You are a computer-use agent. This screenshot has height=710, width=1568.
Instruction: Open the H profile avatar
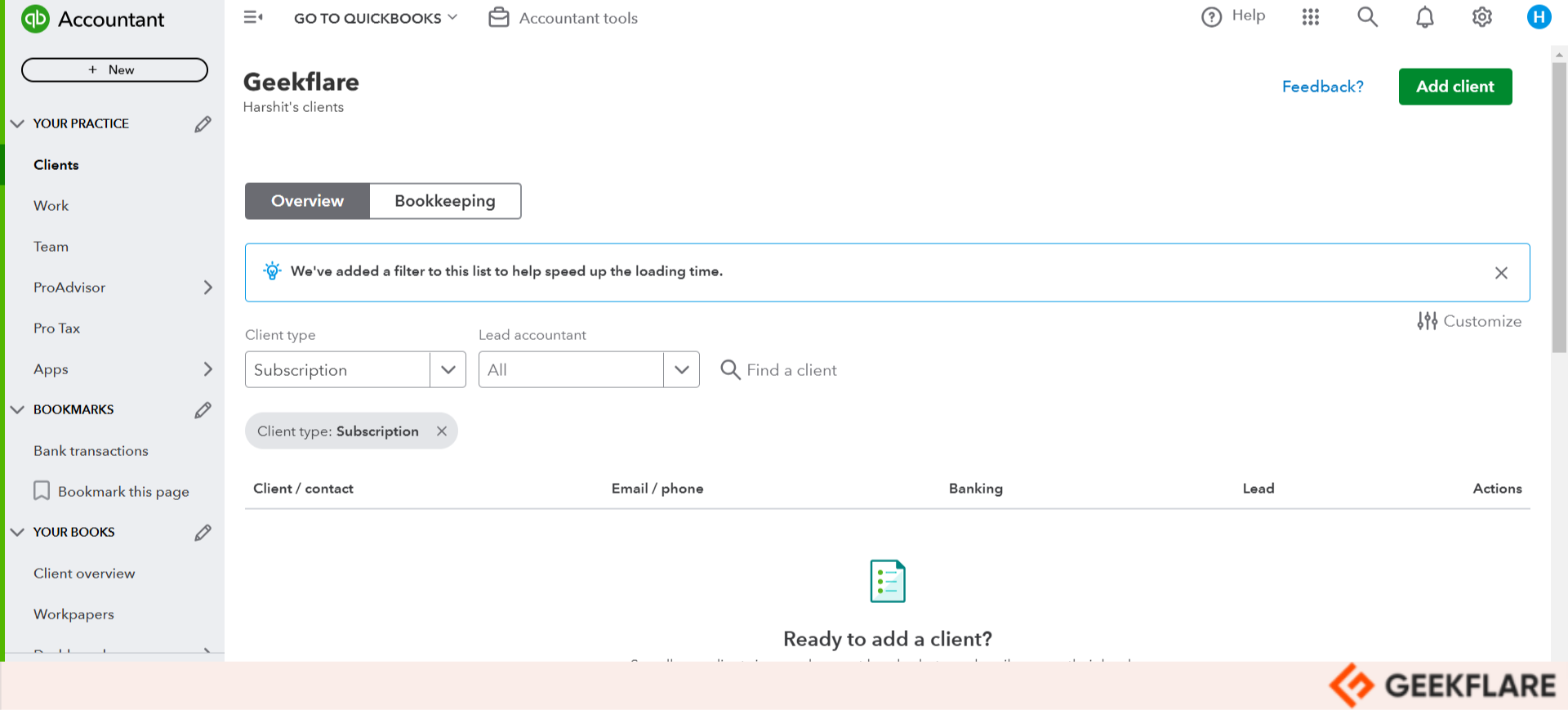tap(1539, 16)
